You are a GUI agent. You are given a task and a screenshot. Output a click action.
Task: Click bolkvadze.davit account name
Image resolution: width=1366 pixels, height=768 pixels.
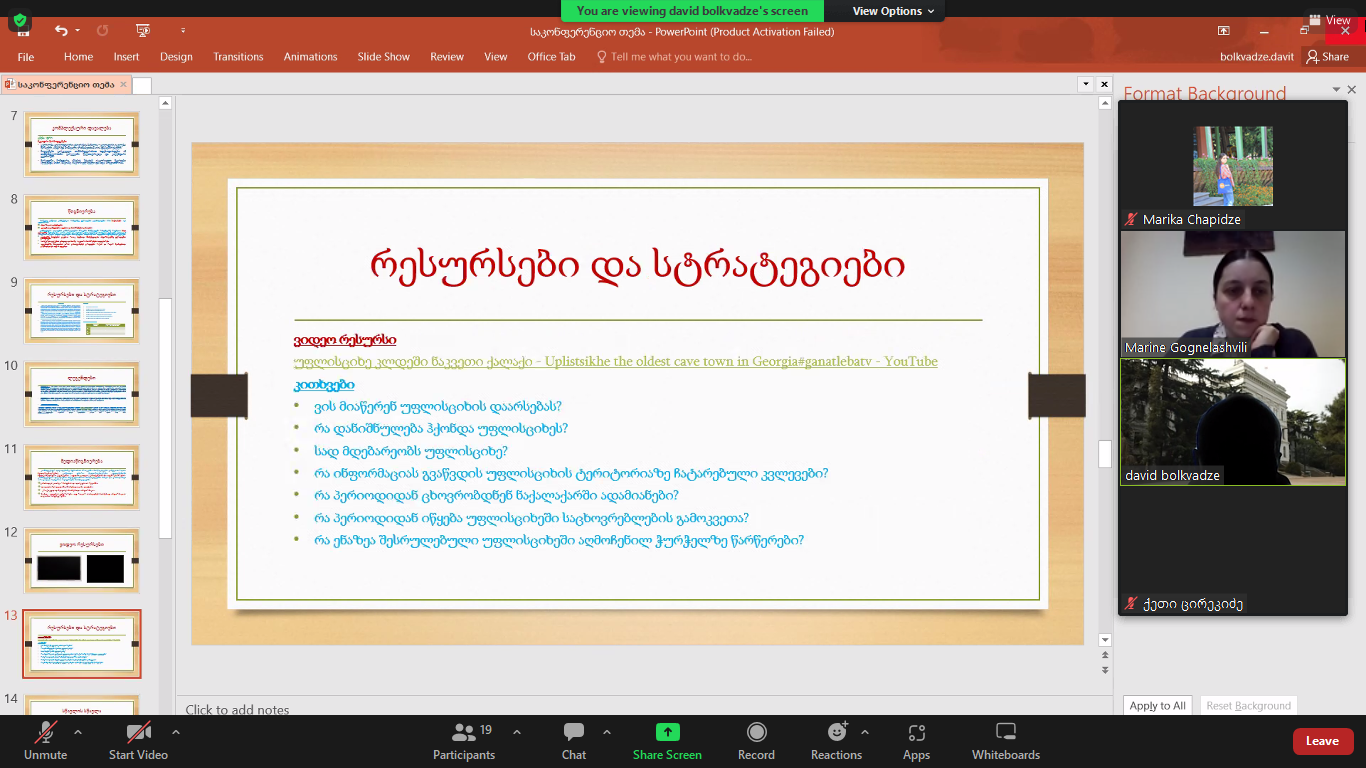click(x=1257, y=57)
